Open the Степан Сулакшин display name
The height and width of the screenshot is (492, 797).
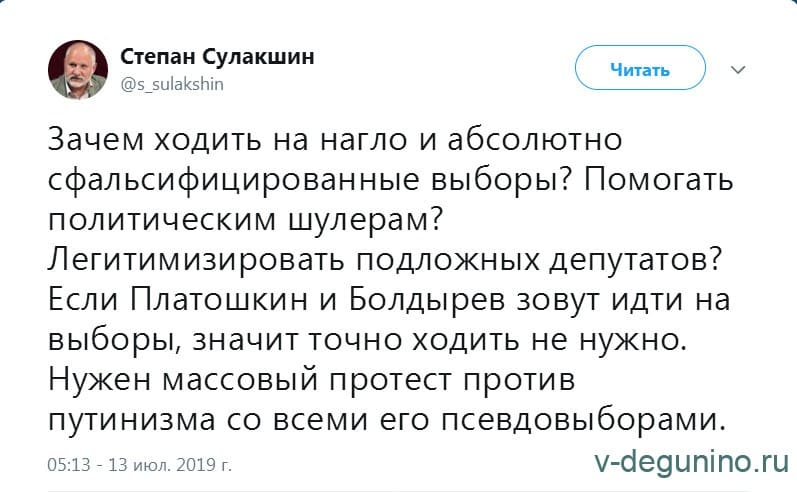tap(217, 56)
